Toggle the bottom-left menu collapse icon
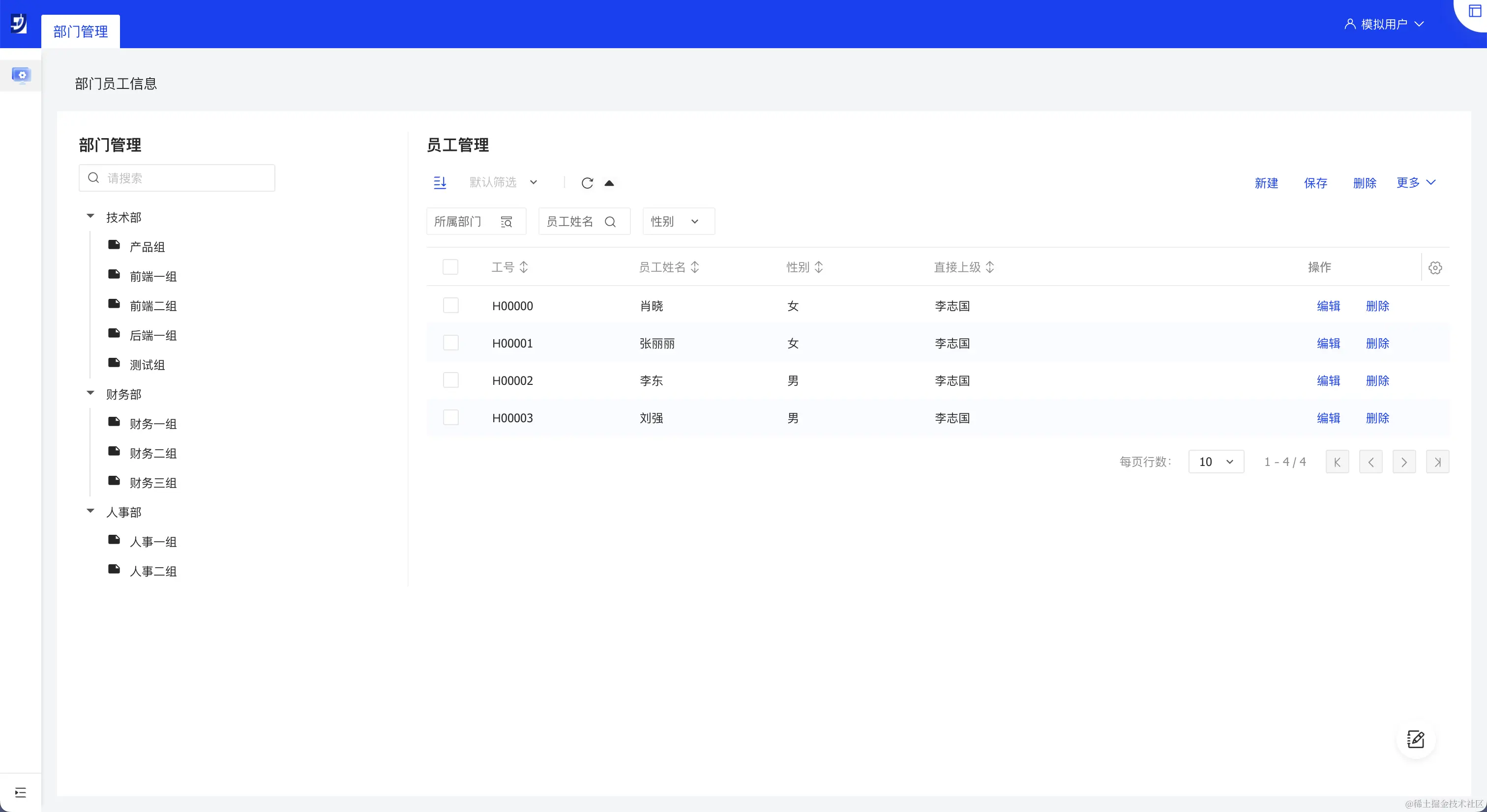 (x=21, y=792)
